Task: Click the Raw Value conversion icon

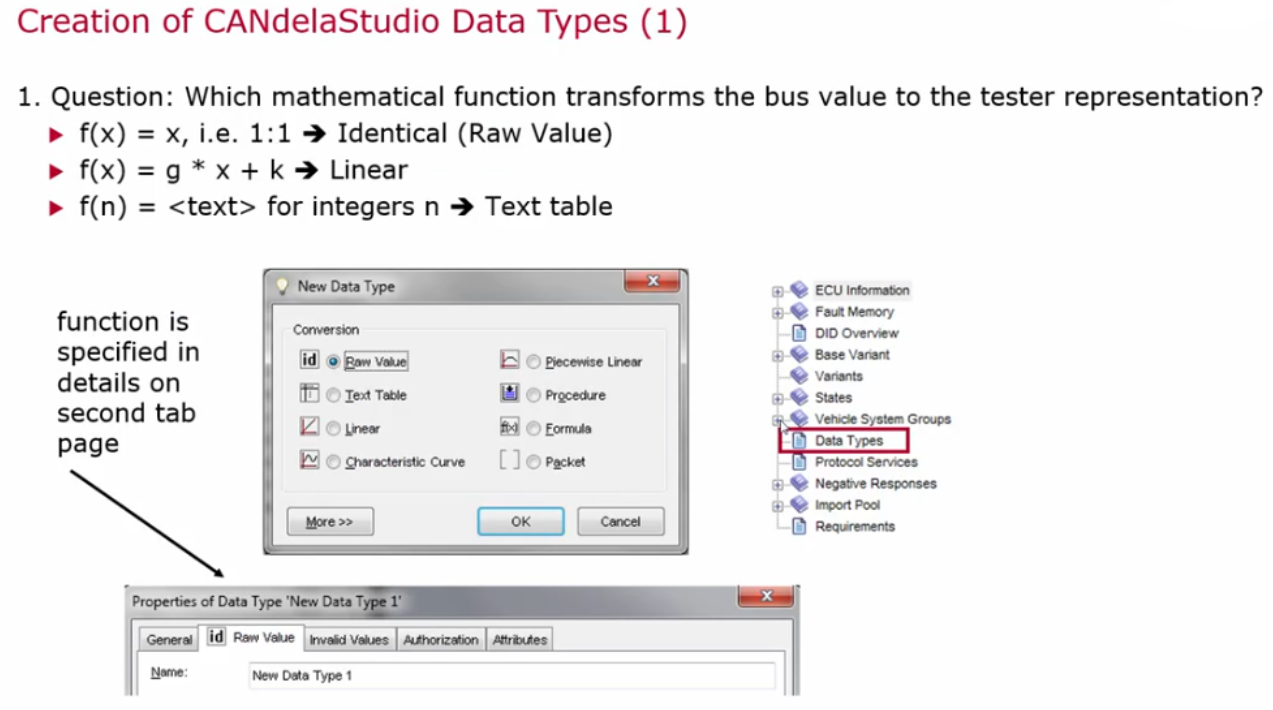Action: point(309,361)
